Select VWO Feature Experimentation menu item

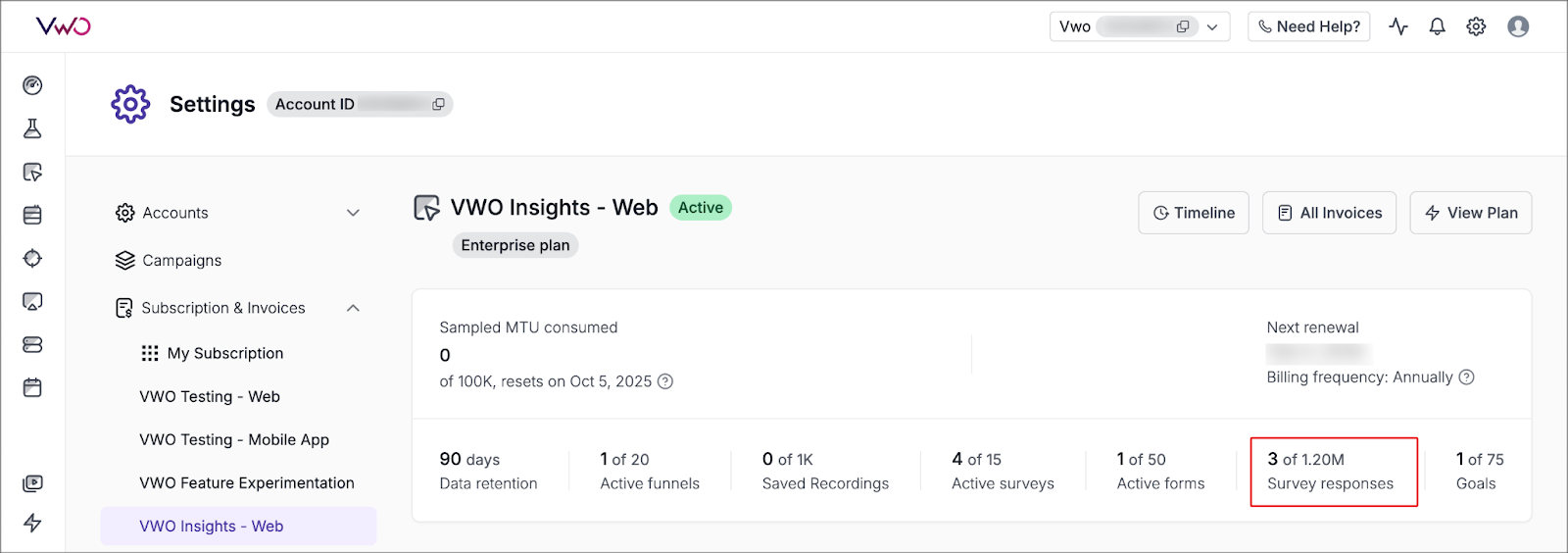[x=247, y=482]
